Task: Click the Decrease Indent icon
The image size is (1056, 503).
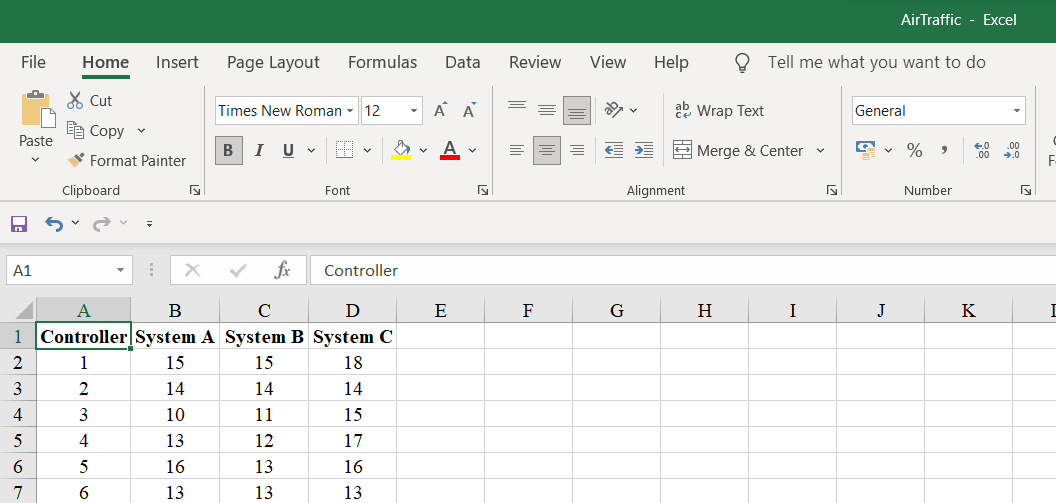Action: (x=614, y=150)
